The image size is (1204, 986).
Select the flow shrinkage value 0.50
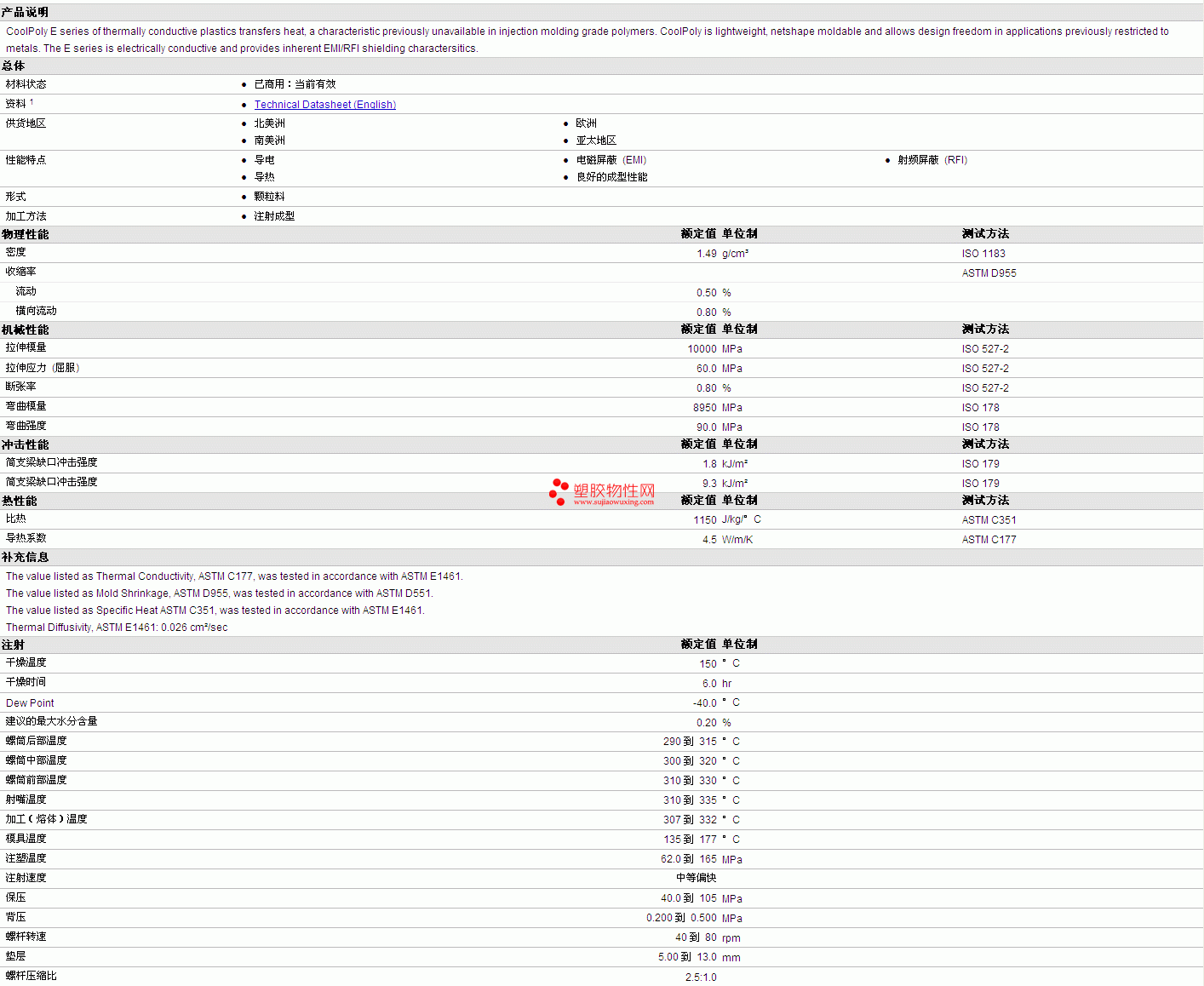(707, 293)
